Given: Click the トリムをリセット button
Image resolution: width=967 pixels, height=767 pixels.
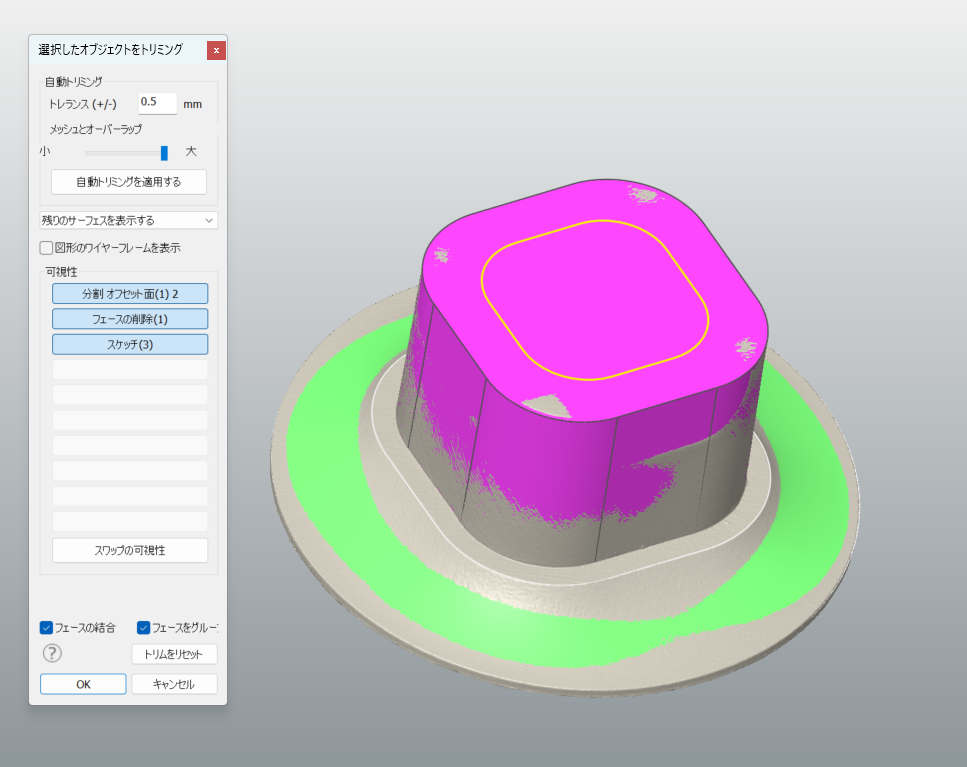Looking at the screenshot, I should click(174, 654).
